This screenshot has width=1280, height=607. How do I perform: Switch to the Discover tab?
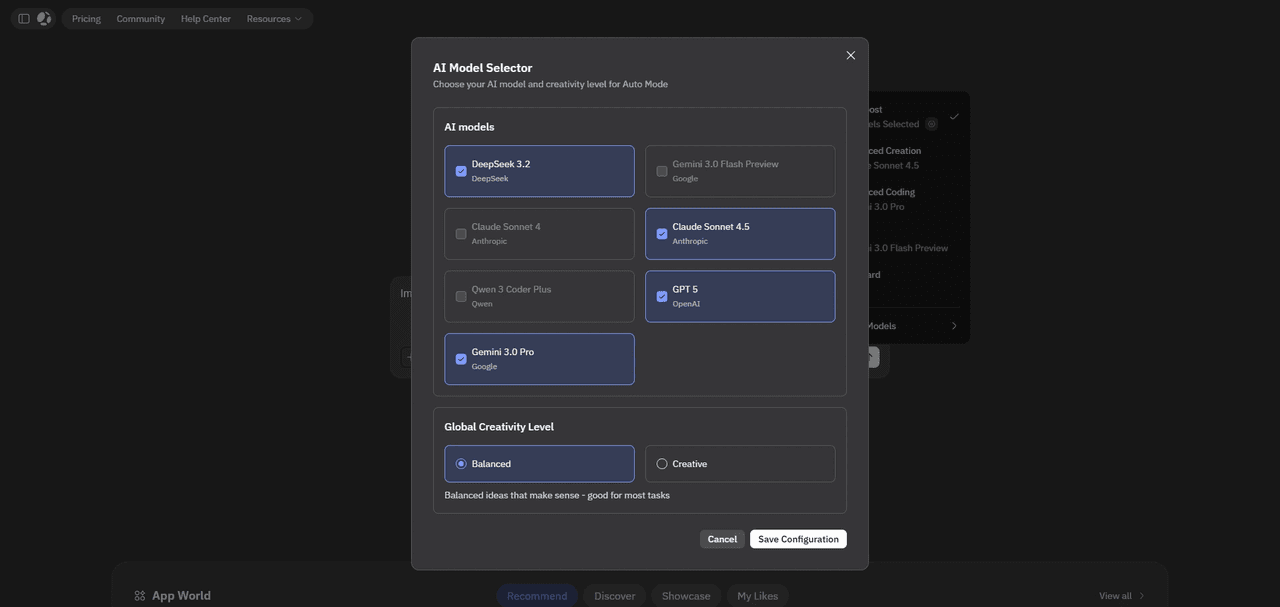(x=614, y=596)
